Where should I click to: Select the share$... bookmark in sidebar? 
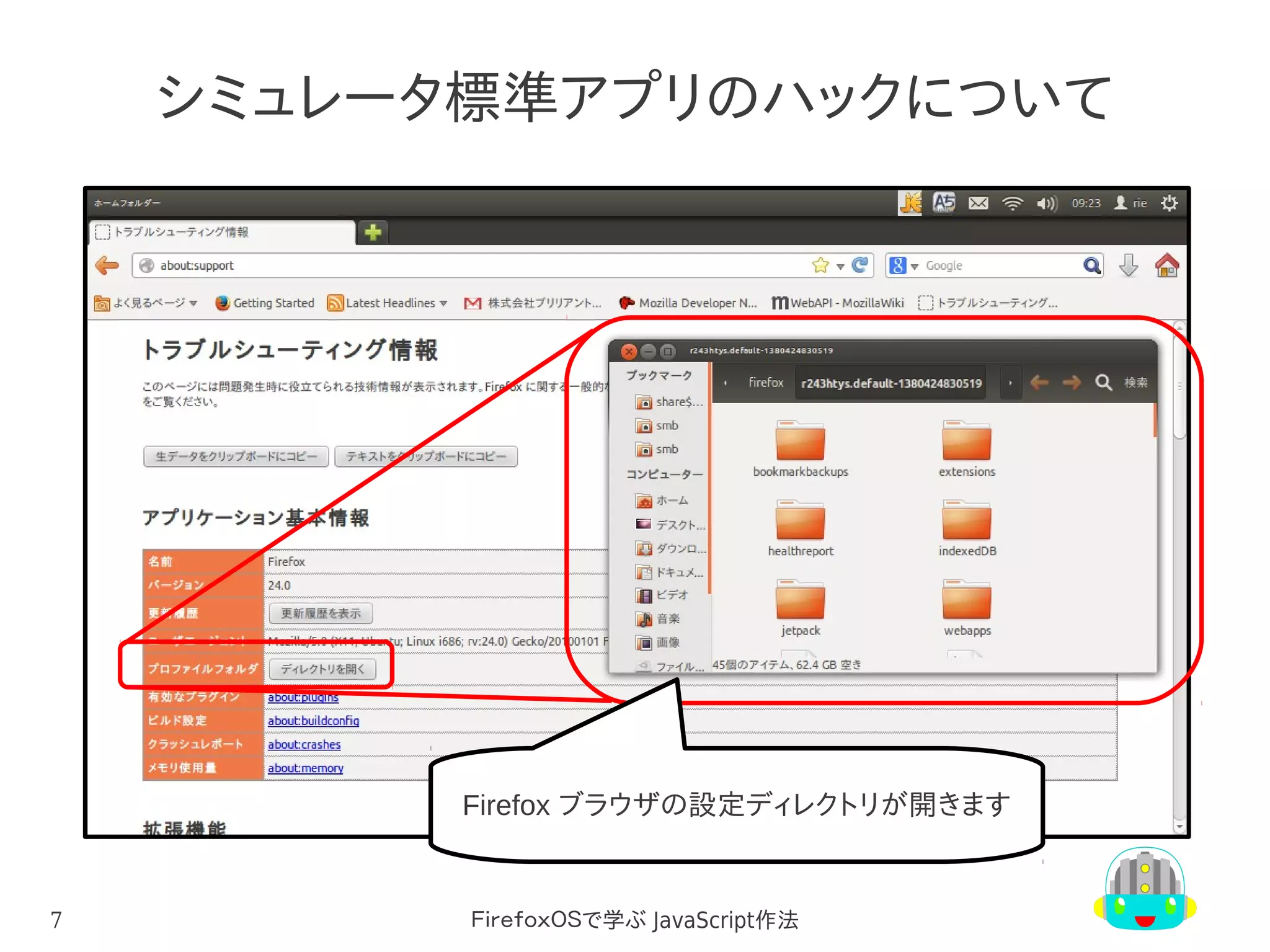click(x=669, y=402)
